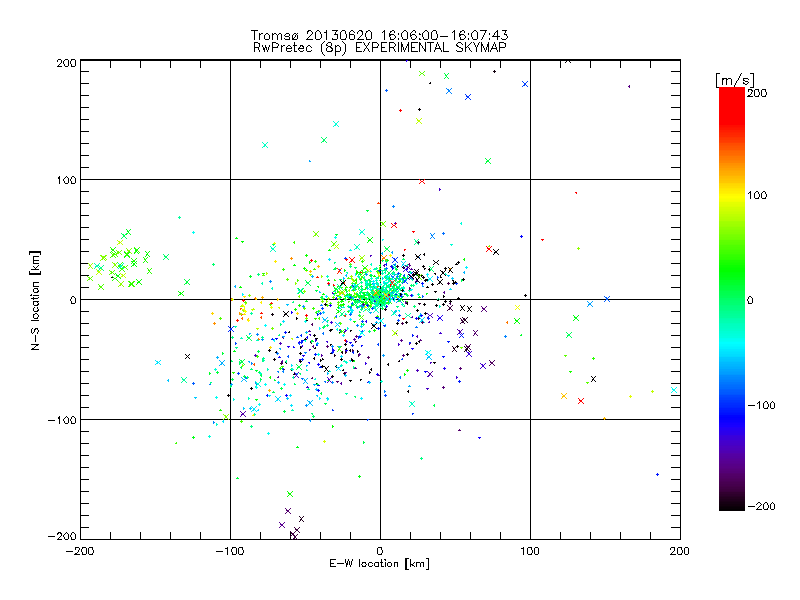
Task: Click the "N-S location [km]" axis label
Action: pos(35,300)
